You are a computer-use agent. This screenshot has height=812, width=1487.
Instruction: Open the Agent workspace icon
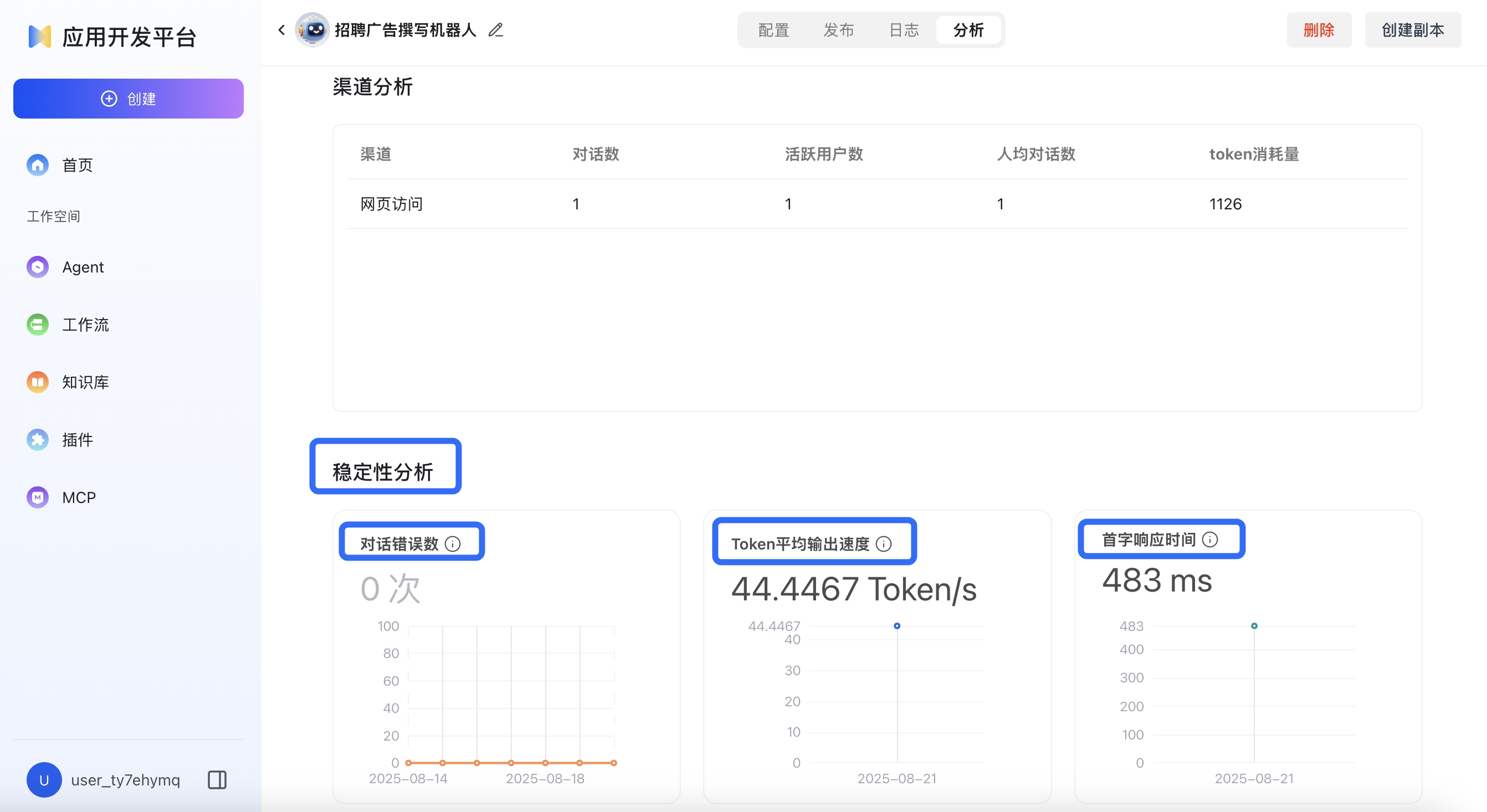(x=38, y=267)
